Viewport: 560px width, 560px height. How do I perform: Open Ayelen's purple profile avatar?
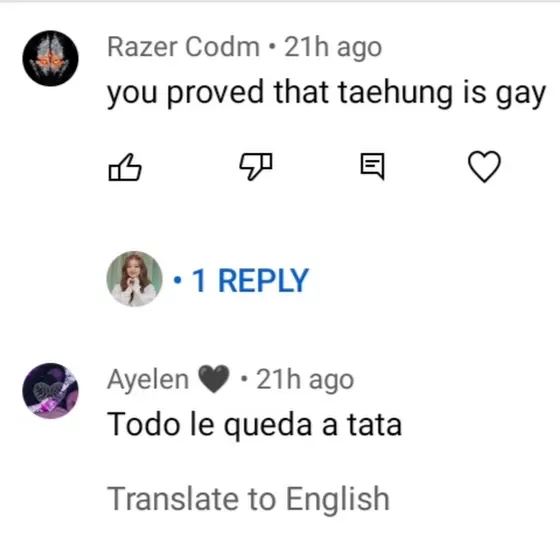point(50,391)
